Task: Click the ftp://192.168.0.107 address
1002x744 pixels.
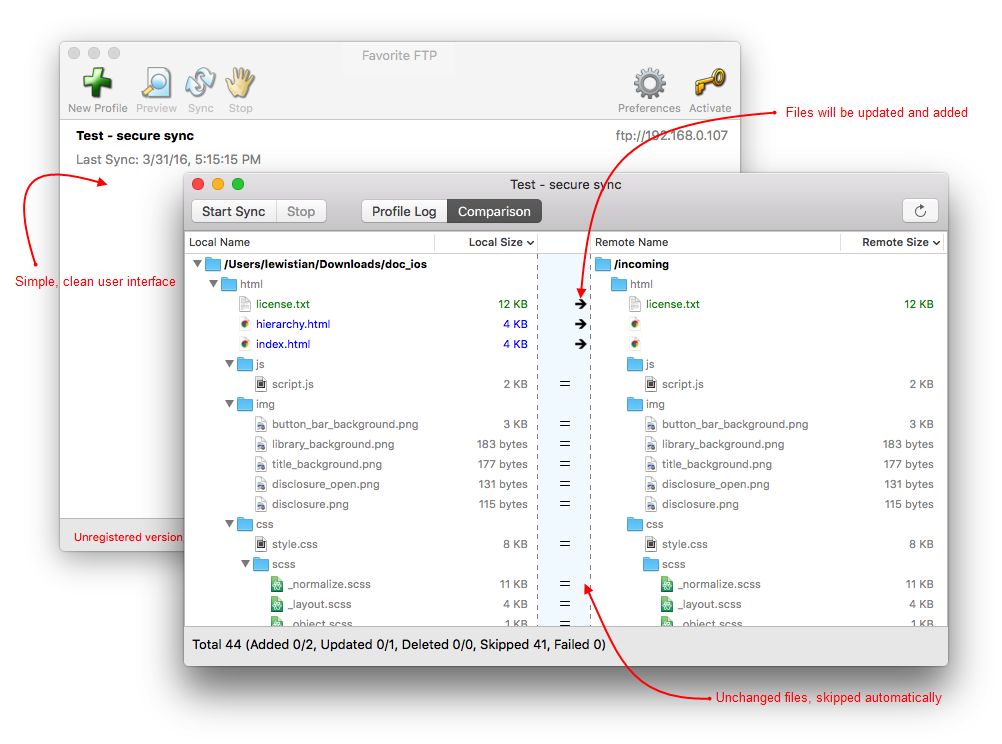Action: (x=671, y=136)
